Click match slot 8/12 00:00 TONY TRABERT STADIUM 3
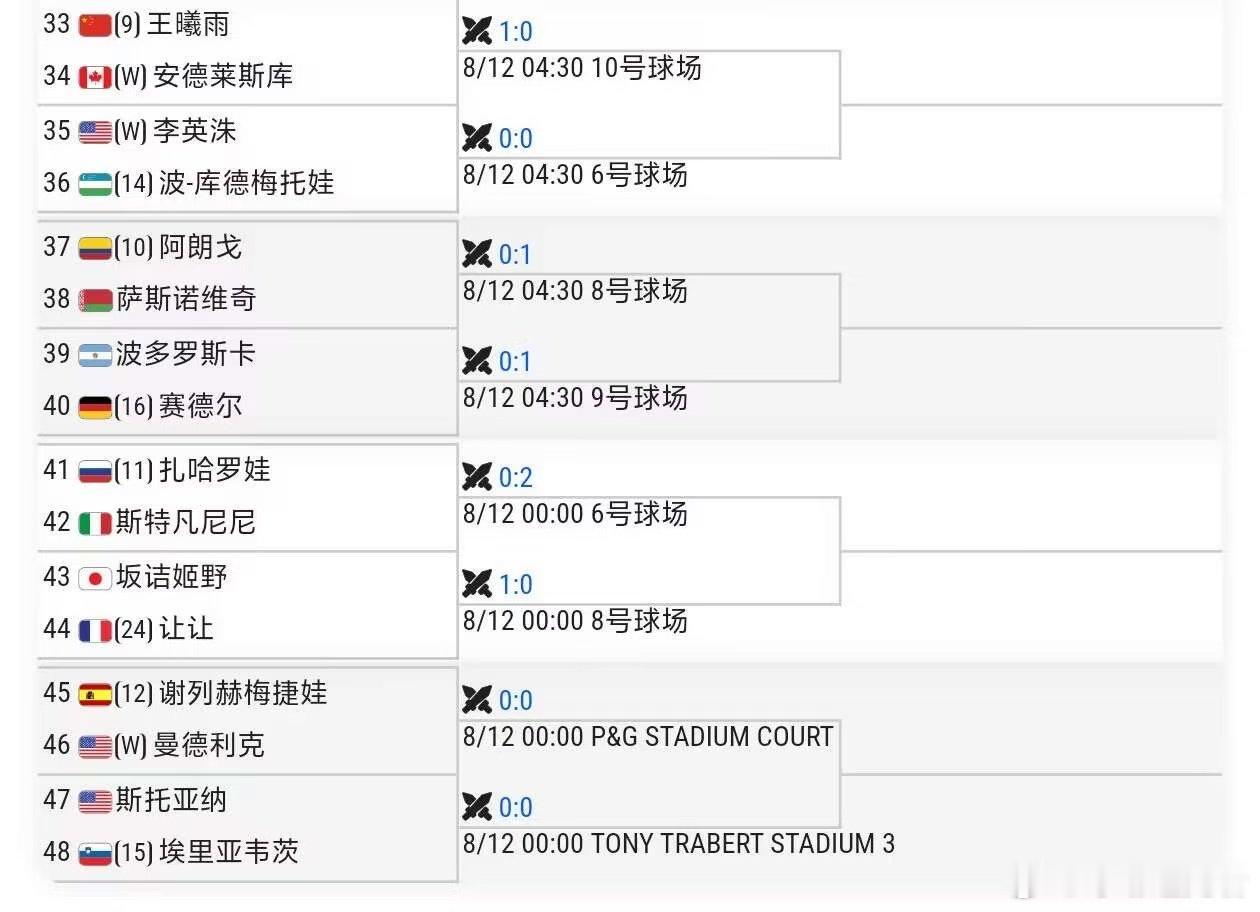The image size is (1260, 912). click(679, 844)
